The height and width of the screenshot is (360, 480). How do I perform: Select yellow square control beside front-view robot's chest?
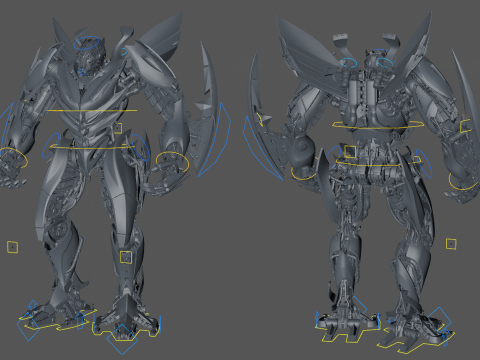[x=117, y=128]
